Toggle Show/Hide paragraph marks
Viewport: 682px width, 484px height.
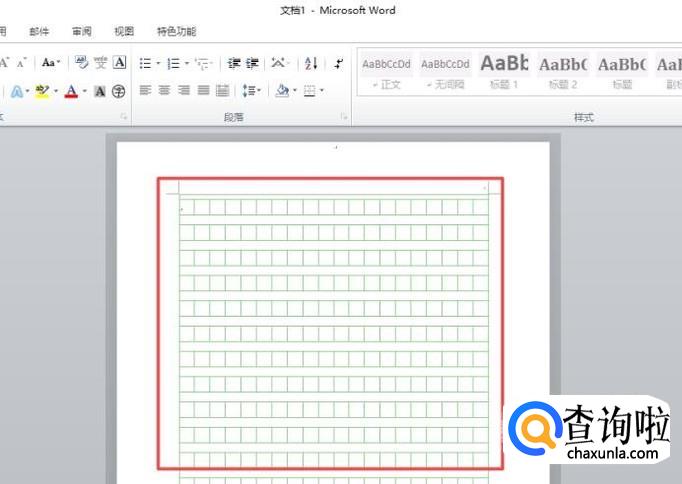click(339, 63)
